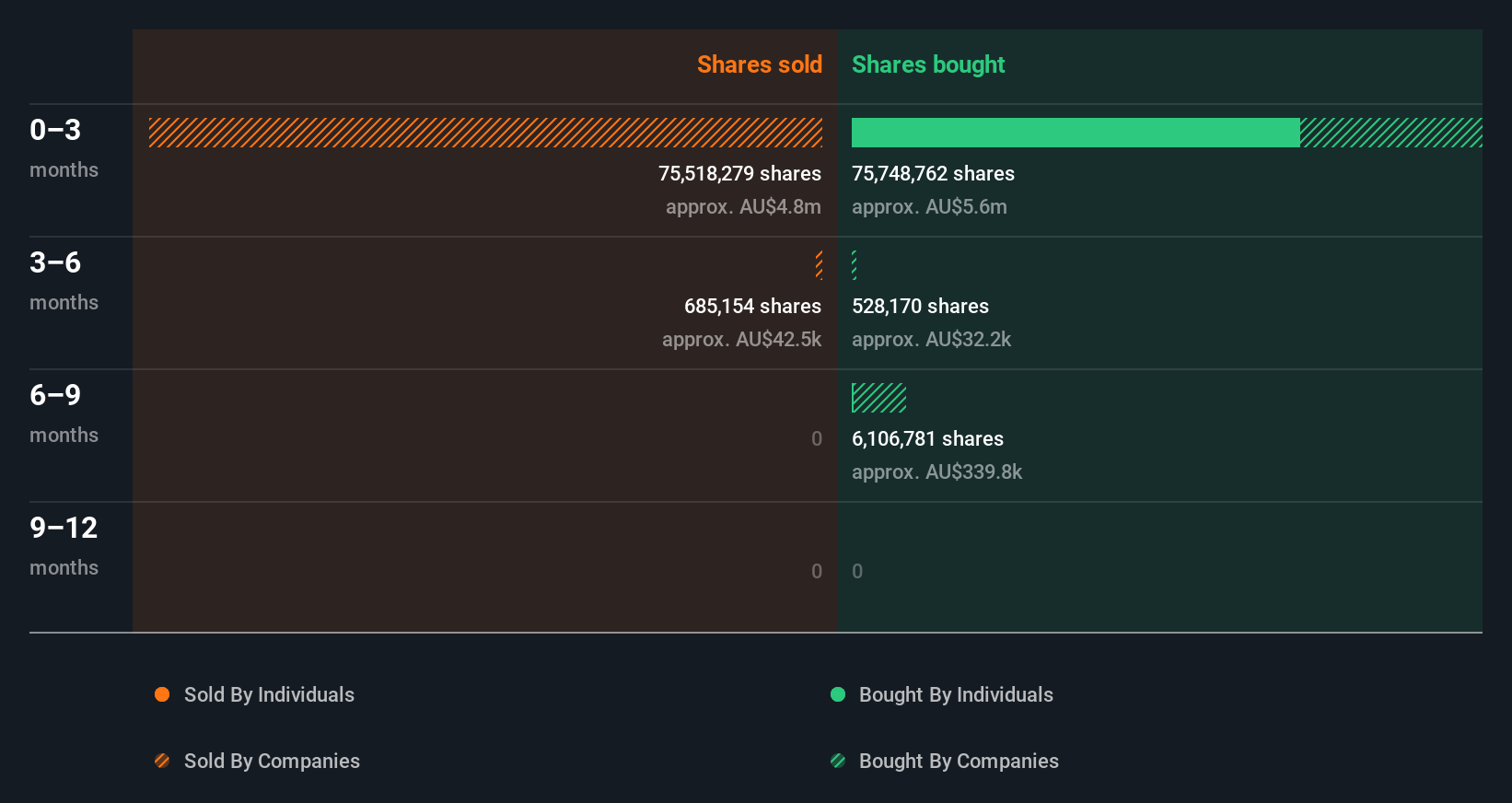Click the 528,170 shares value
Viewport: 1512px width, 803px height.
tap(920, 306)
